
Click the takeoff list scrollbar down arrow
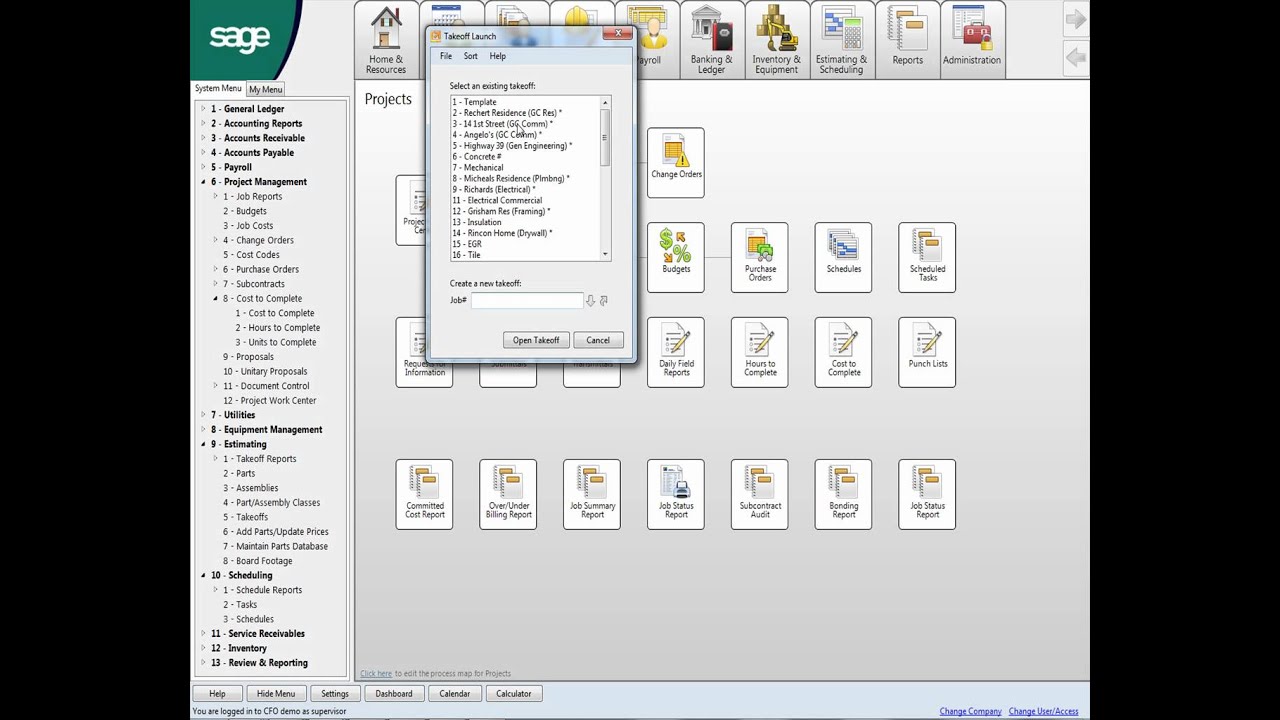tap(605, 255)
